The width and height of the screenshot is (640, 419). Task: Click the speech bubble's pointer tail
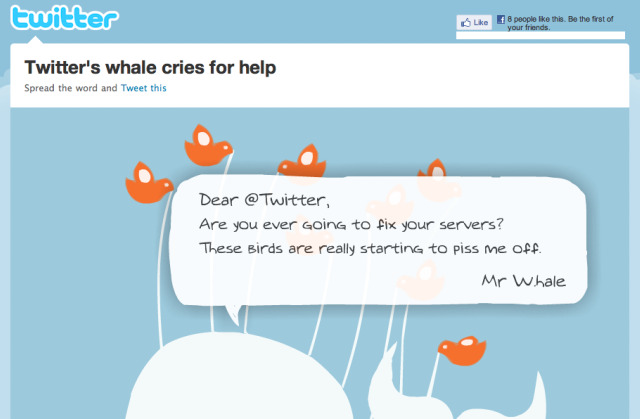pyautogui.click(x=233, y=315)
